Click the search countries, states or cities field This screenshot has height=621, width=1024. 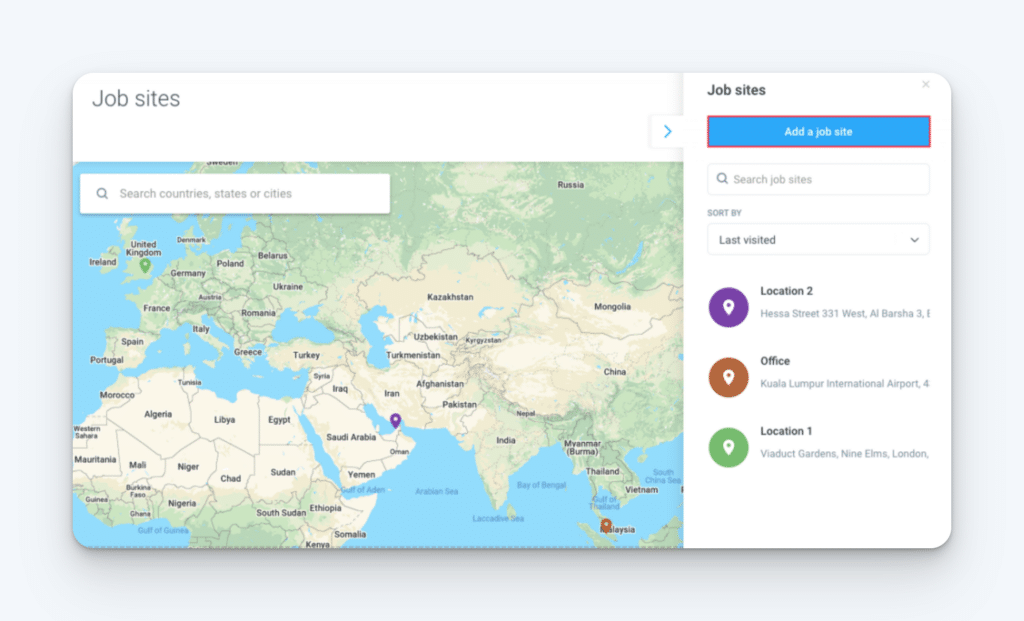[x=235, y=193]
